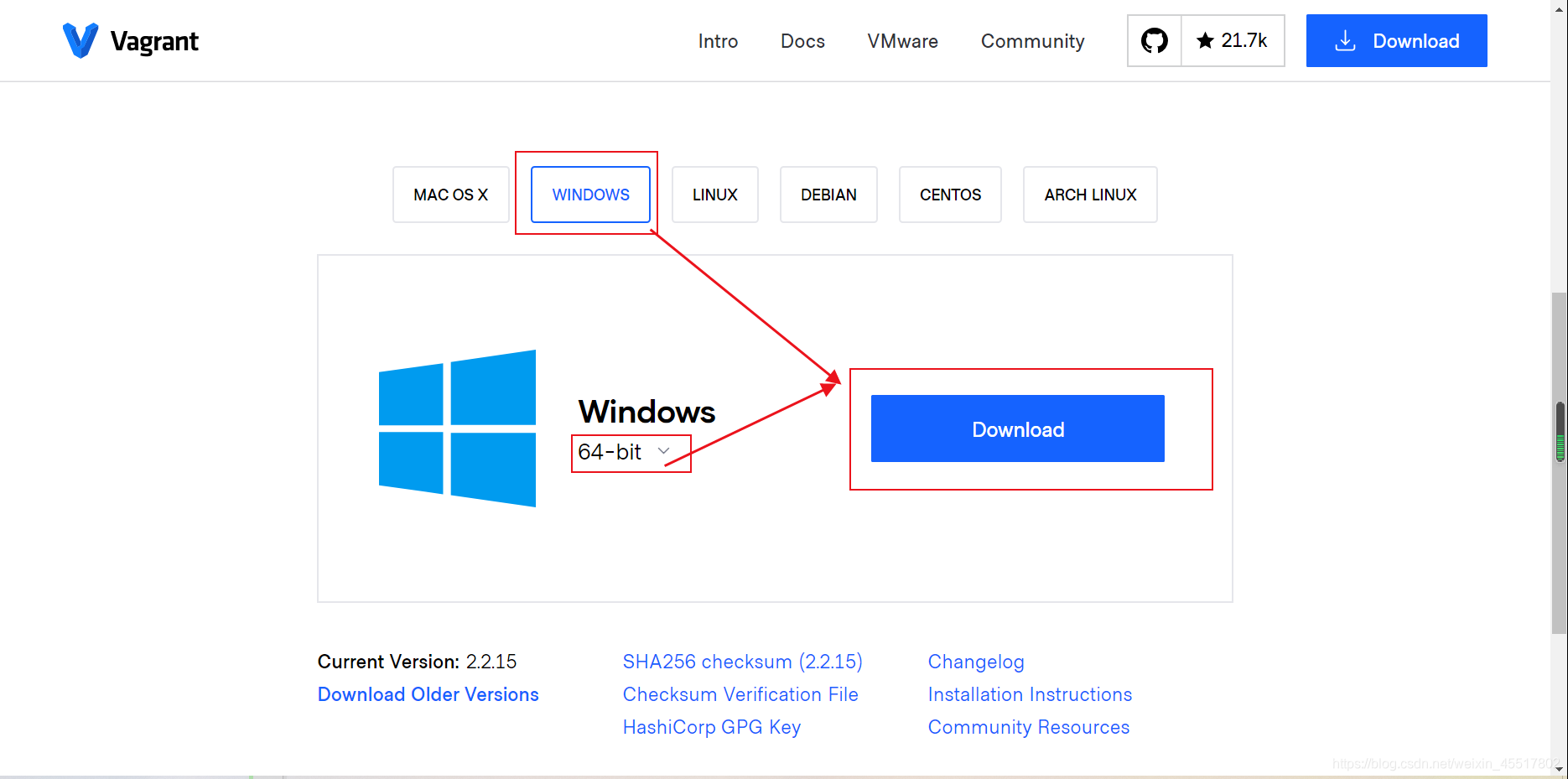
Task: Open the GitHub octocat icon link
Action: pos(1155,40)
